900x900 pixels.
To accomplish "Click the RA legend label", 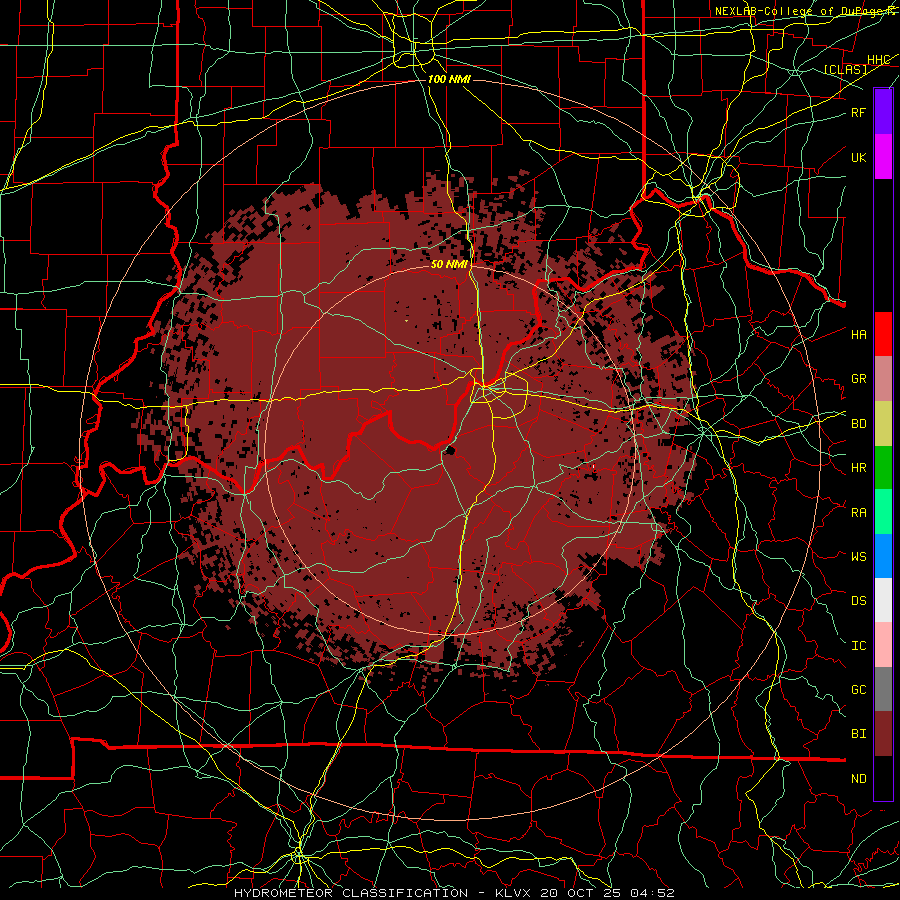I will click(858, 513).
